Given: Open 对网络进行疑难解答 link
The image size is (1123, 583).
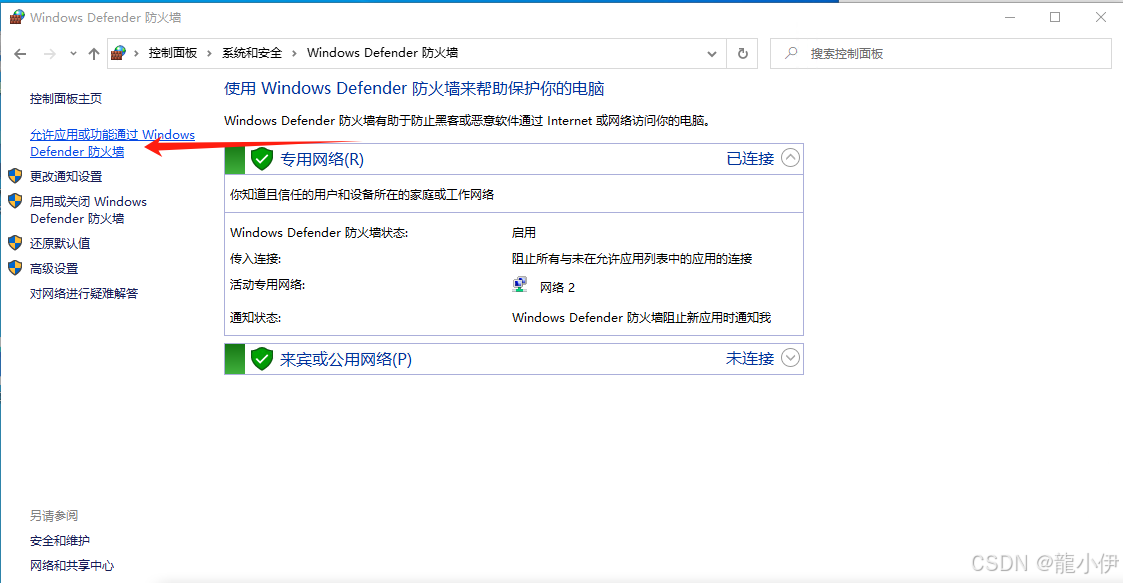Looking at the screenshot, I should click(84, 294).
